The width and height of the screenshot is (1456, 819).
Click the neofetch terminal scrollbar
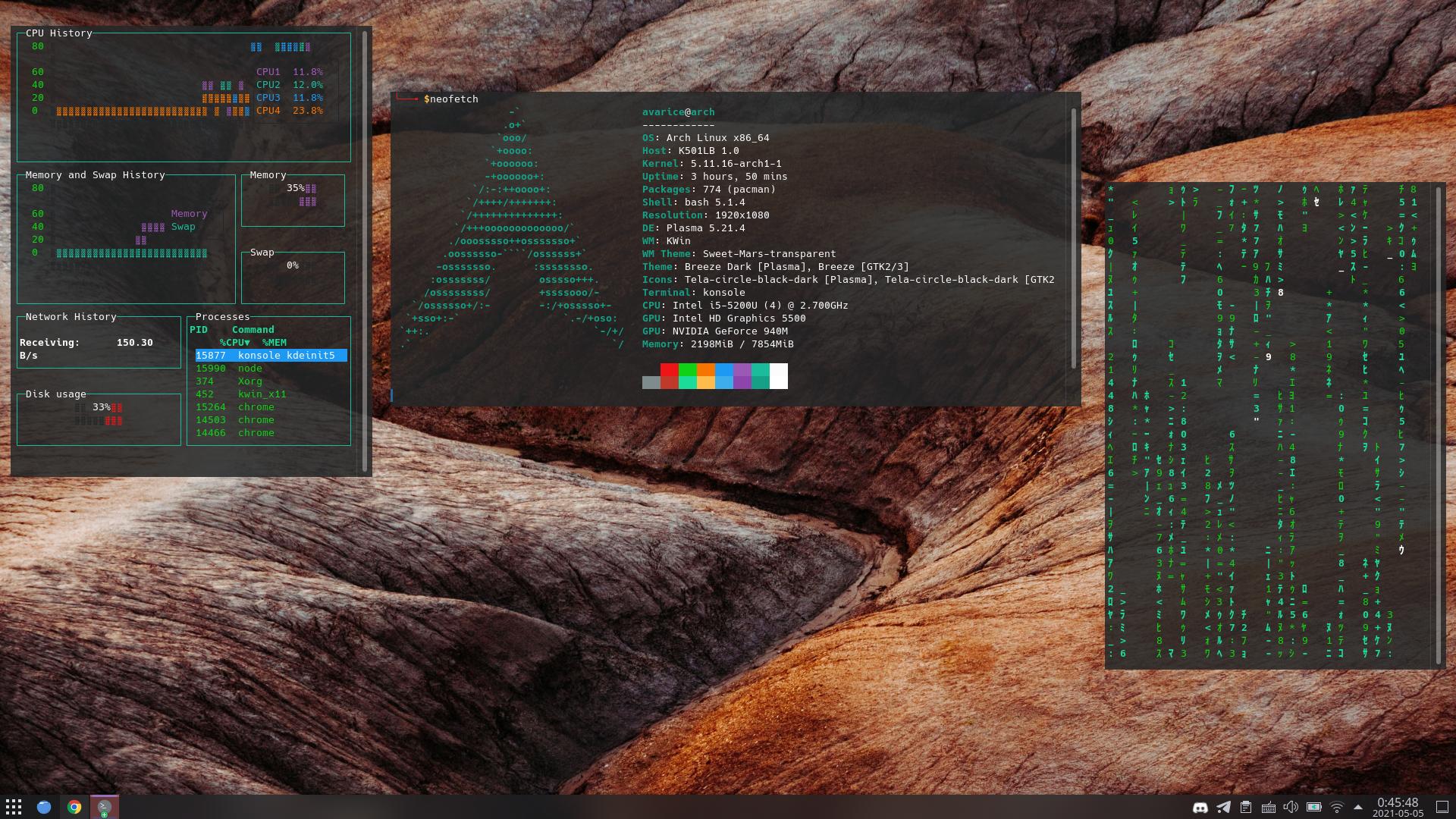1074,238
